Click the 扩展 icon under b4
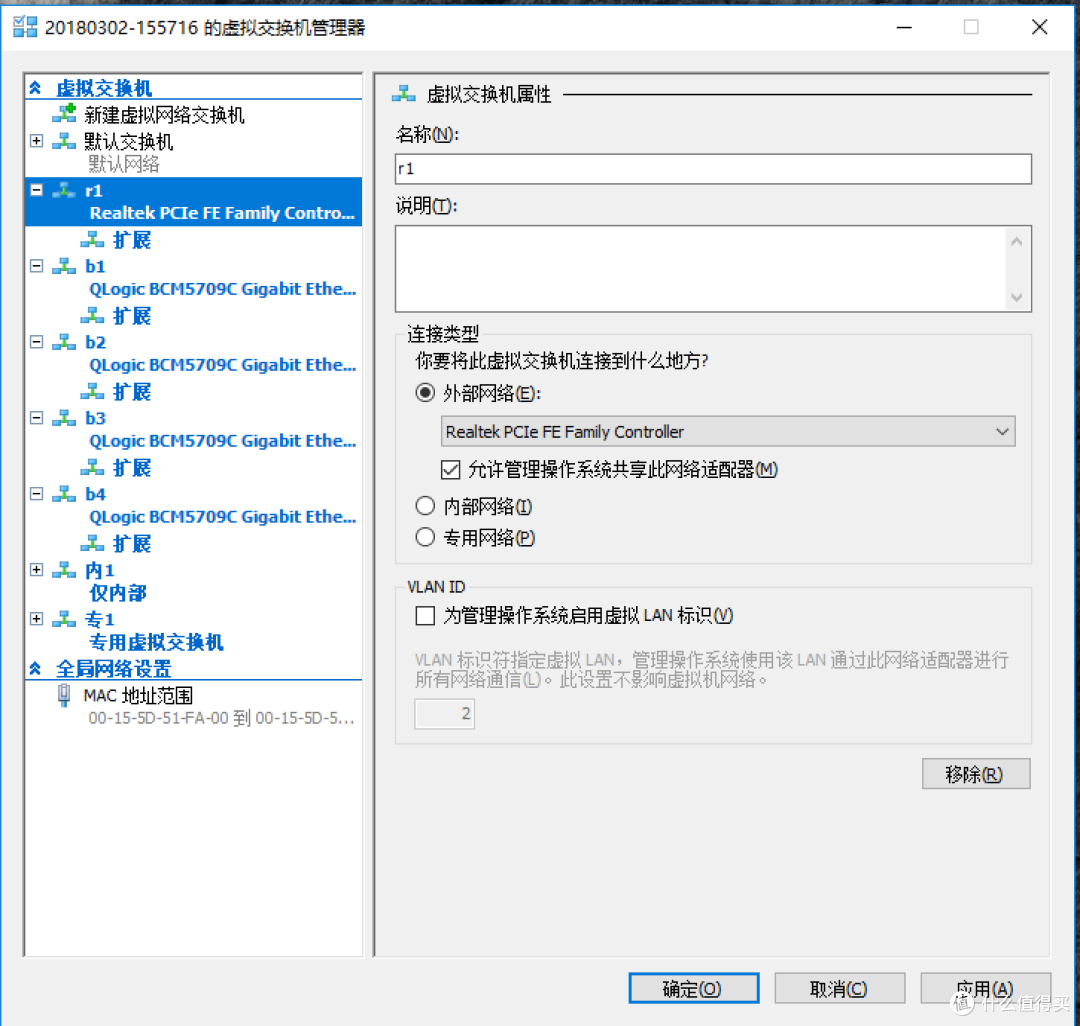The width and height of the screenshot is (1080, 1026). pos(92,543)
